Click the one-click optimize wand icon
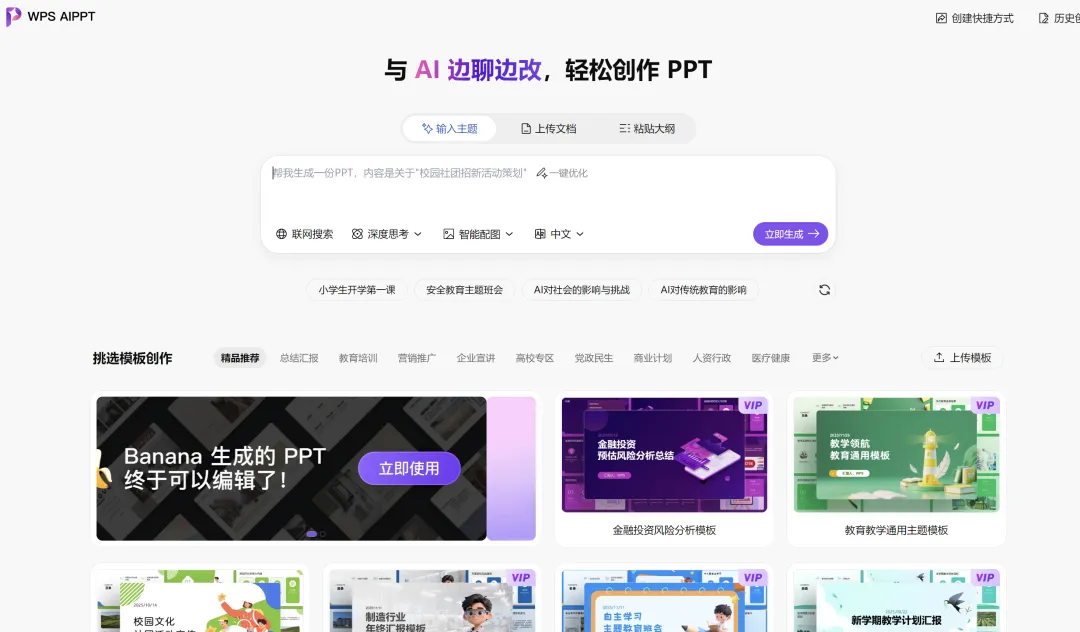The image size is (1080, 632). (542, 173)
